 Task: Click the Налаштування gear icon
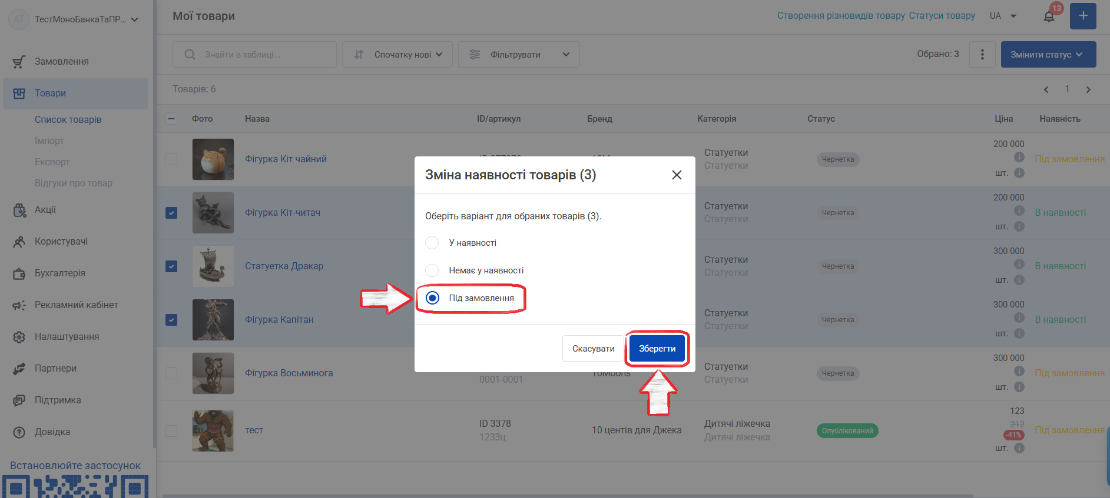(20, 336)
